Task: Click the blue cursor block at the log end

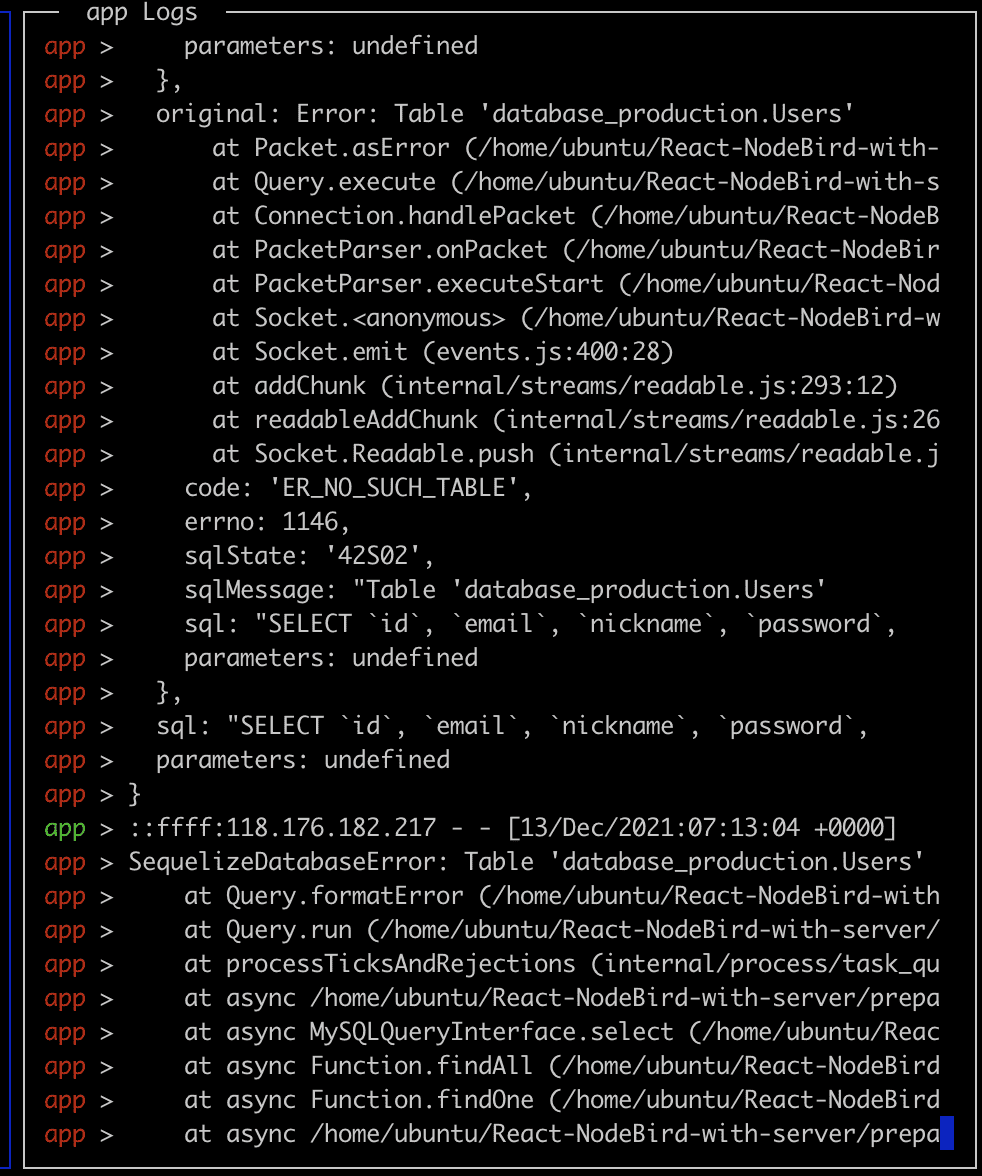Action: 947,1134
